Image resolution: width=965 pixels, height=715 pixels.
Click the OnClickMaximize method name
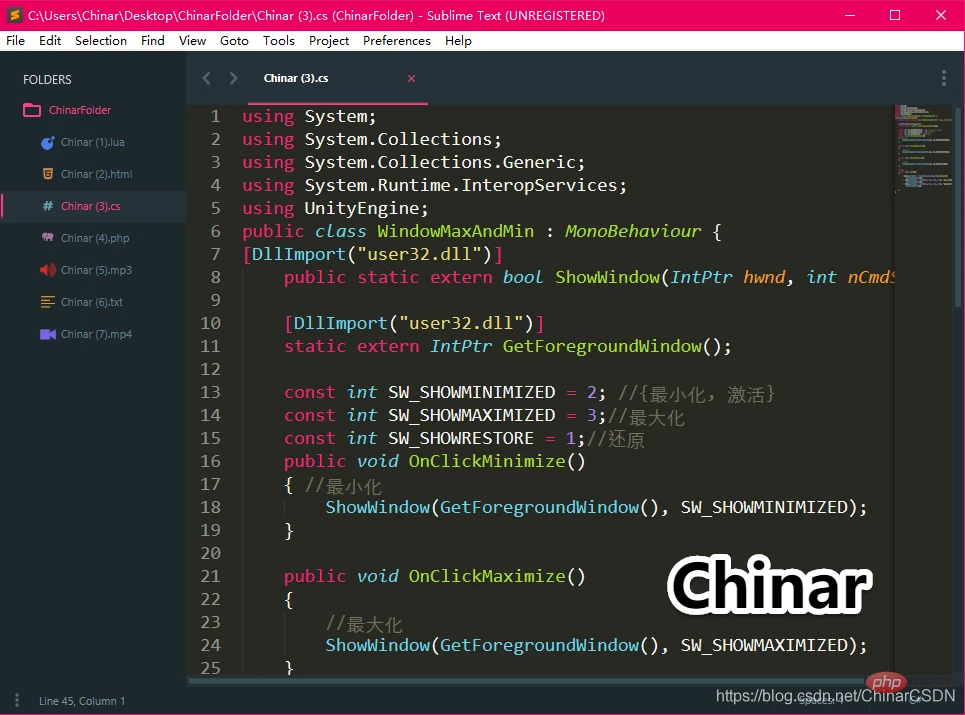tap(487, 577)
